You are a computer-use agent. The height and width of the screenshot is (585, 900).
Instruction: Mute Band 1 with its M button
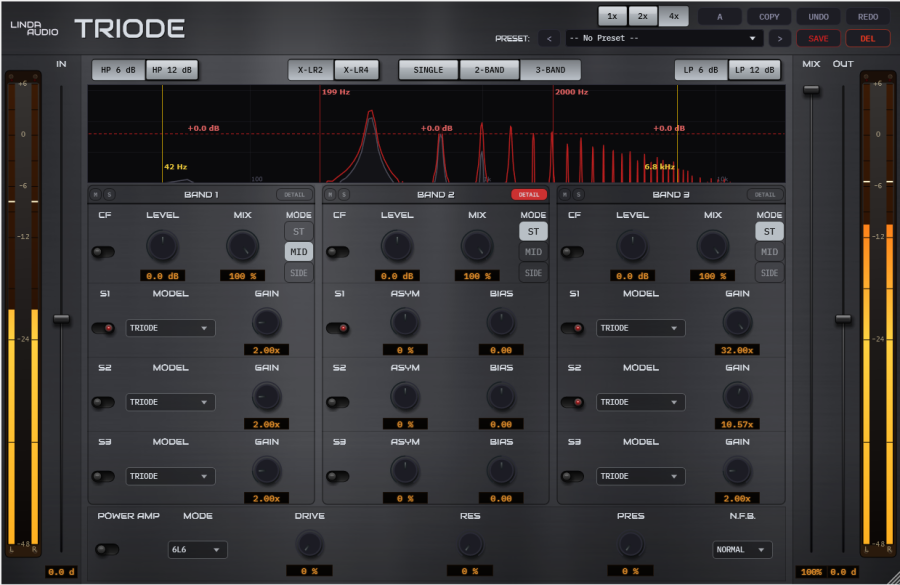point(95,195)
